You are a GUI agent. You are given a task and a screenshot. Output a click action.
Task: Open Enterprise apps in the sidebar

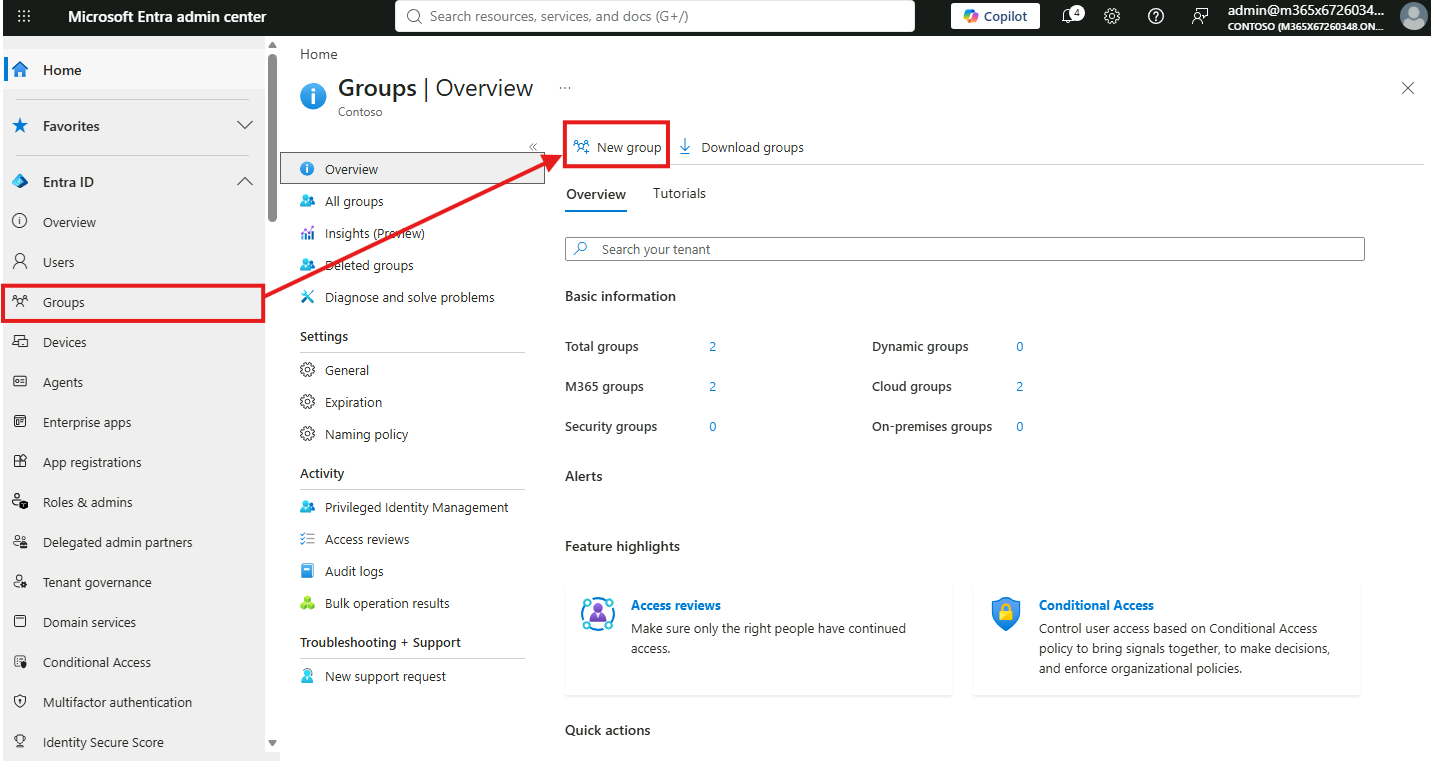[x=134, y=422]
